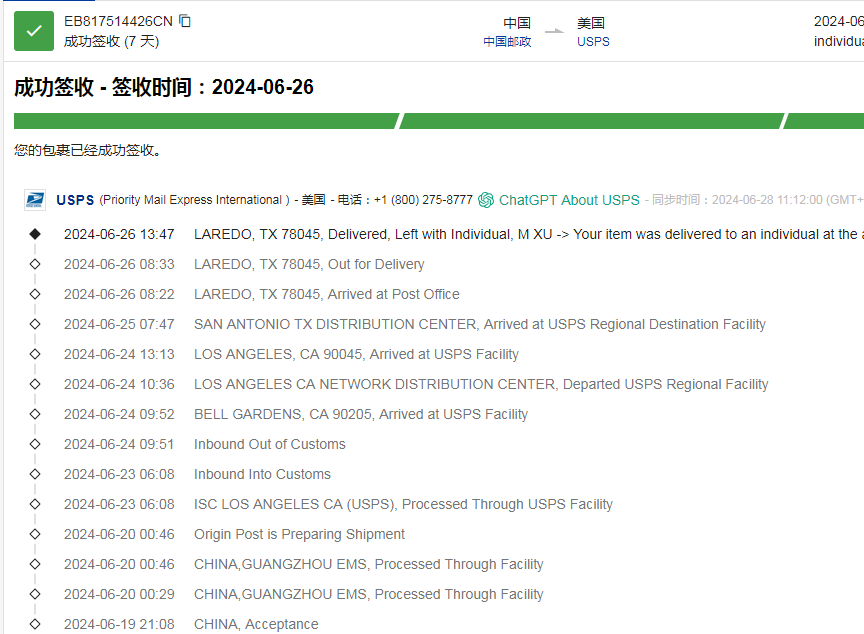
Task: Click the LOS ANGELES CA NETWORK DISTRIBUTION CENTER text
Action: pyautogui.click(x=481, y=384)
